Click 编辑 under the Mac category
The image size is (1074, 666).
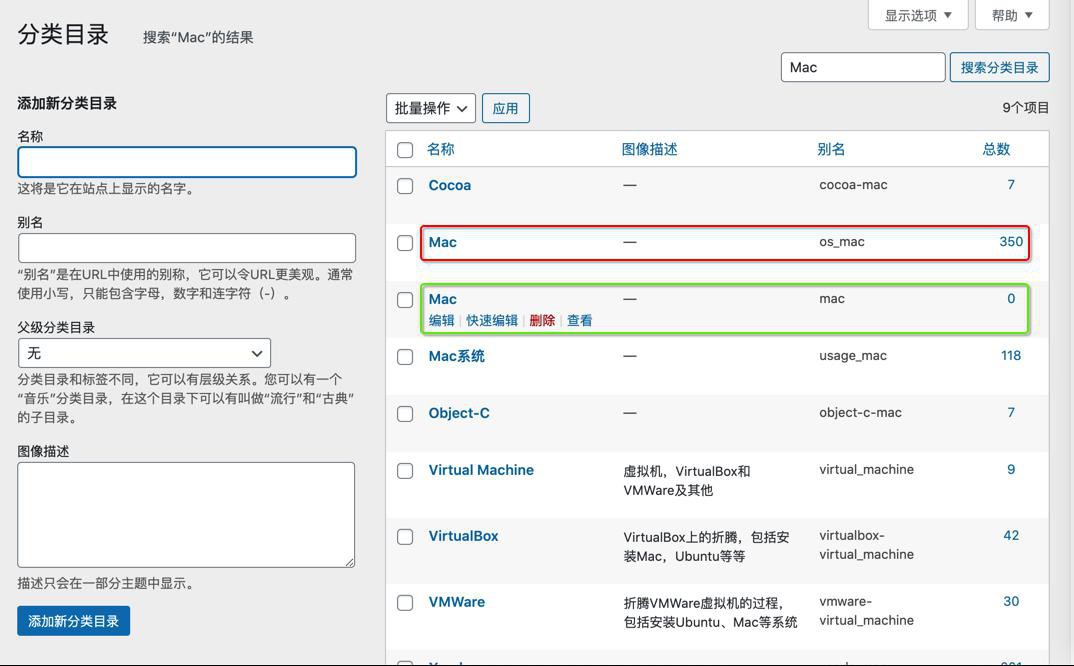[x=442, y=320]
